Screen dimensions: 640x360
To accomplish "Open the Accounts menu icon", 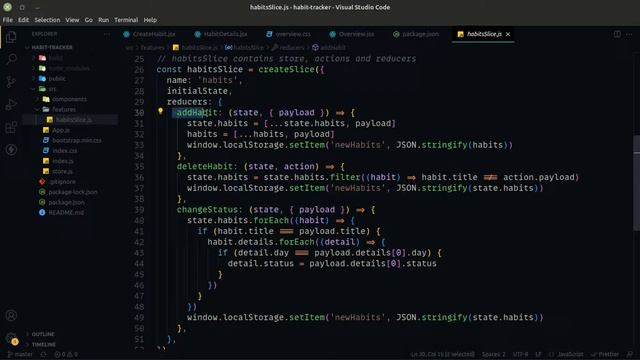I will coord(11,315).
